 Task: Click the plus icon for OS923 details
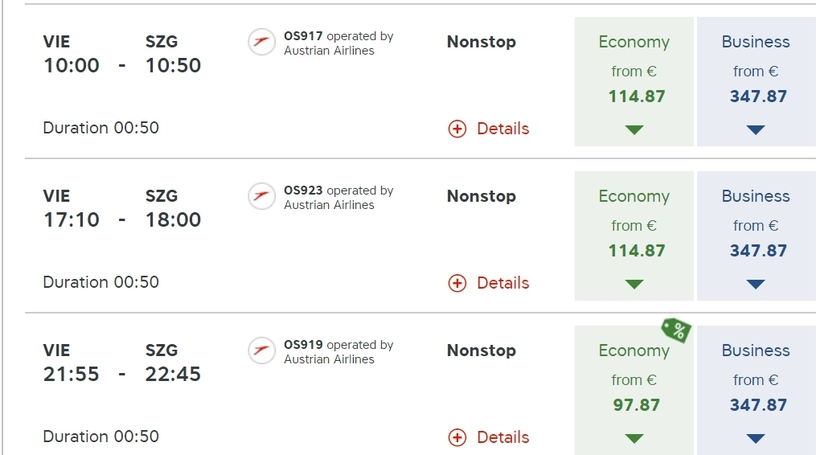(457, 283)
